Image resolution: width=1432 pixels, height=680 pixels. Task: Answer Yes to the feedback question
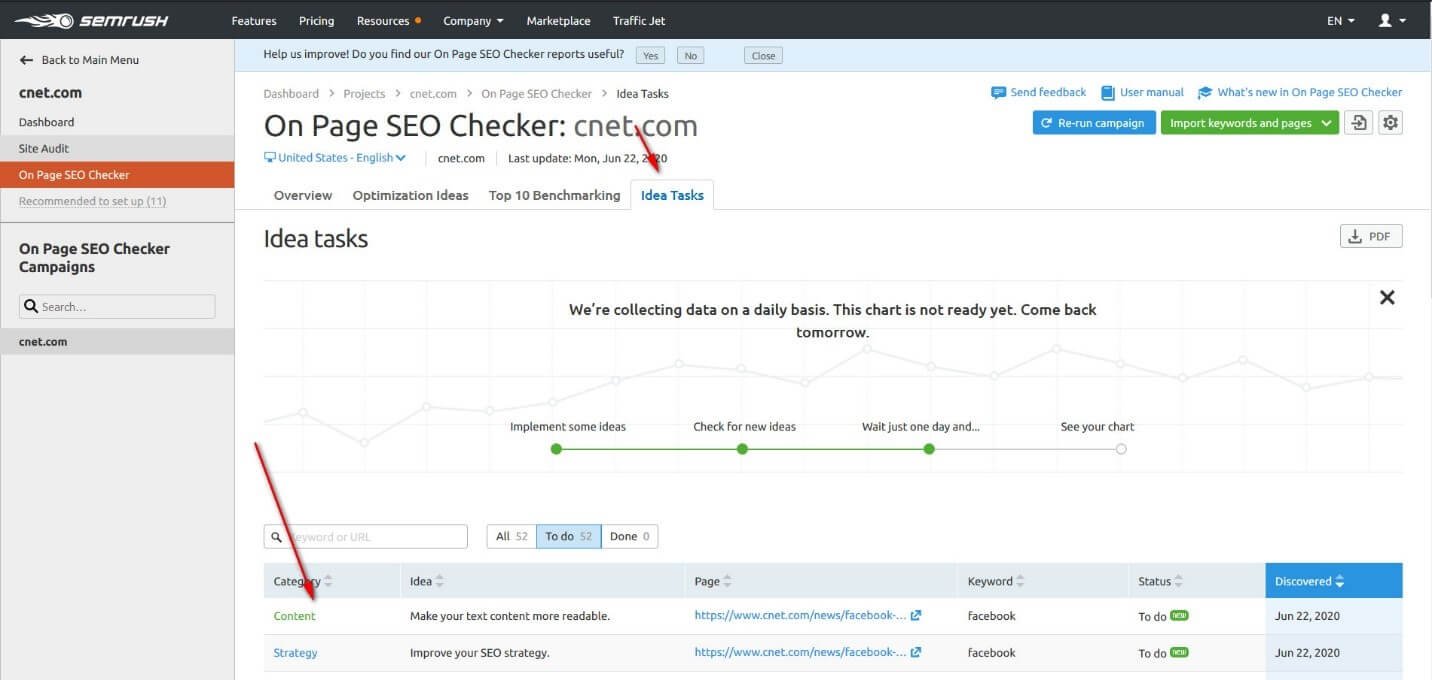650,56
